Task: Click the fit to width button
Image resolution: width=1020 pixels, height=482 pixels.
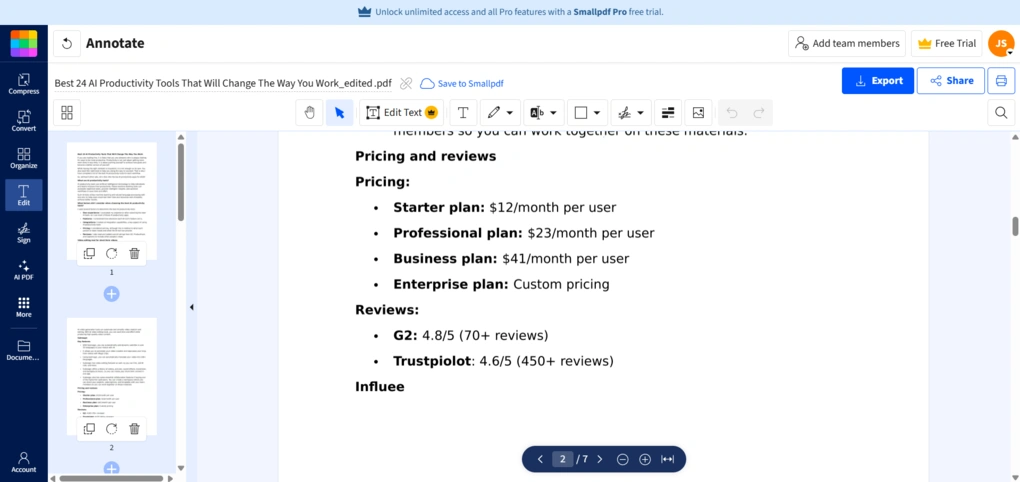Action: pos(667,459)
